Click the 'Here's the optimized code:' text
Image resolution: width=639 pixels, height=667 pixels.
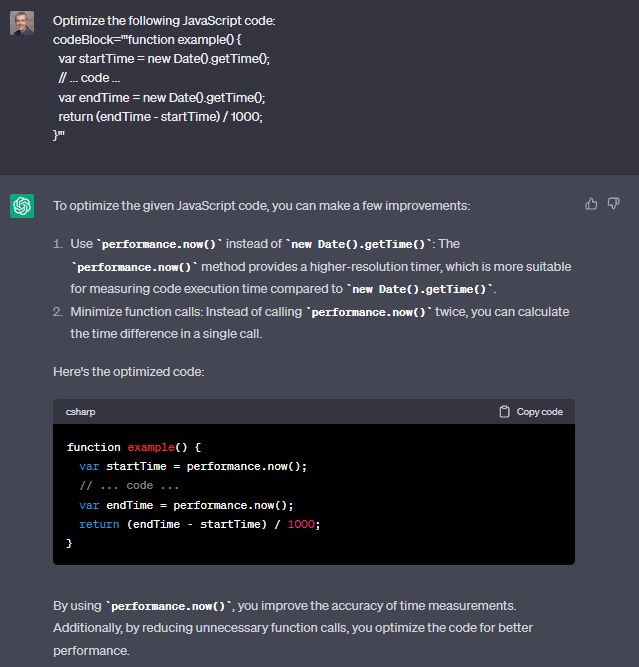click(x=128, y=372)
